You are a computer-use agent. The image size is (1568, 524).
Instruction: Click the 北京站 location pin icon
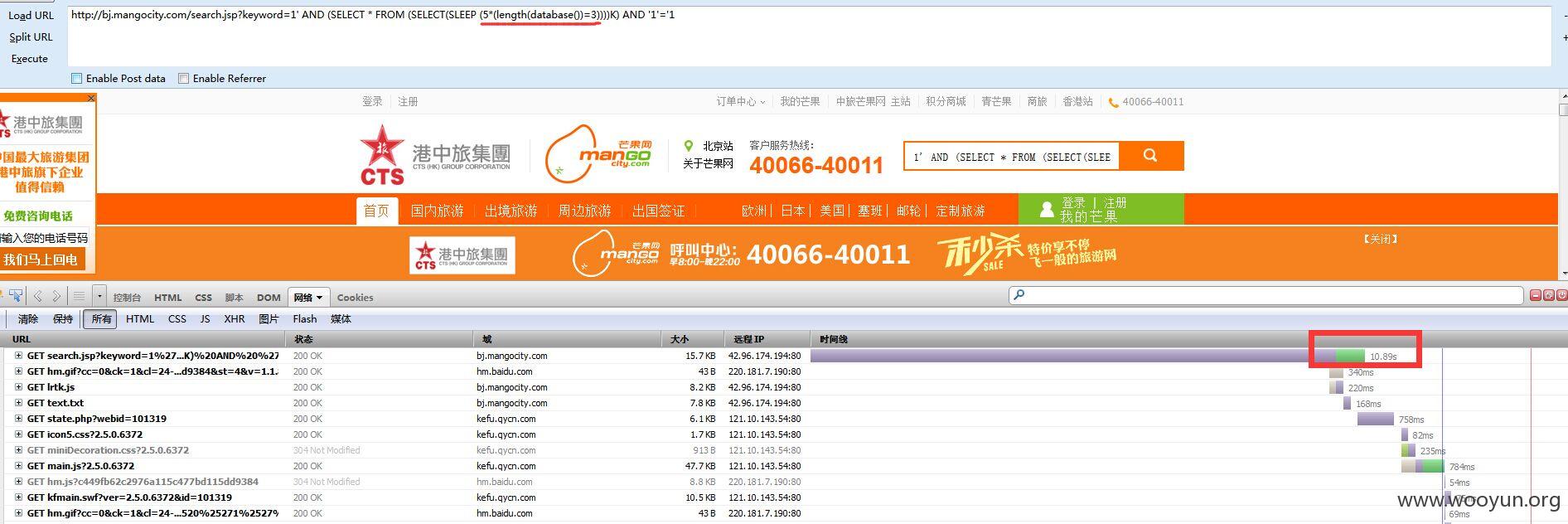688,146
